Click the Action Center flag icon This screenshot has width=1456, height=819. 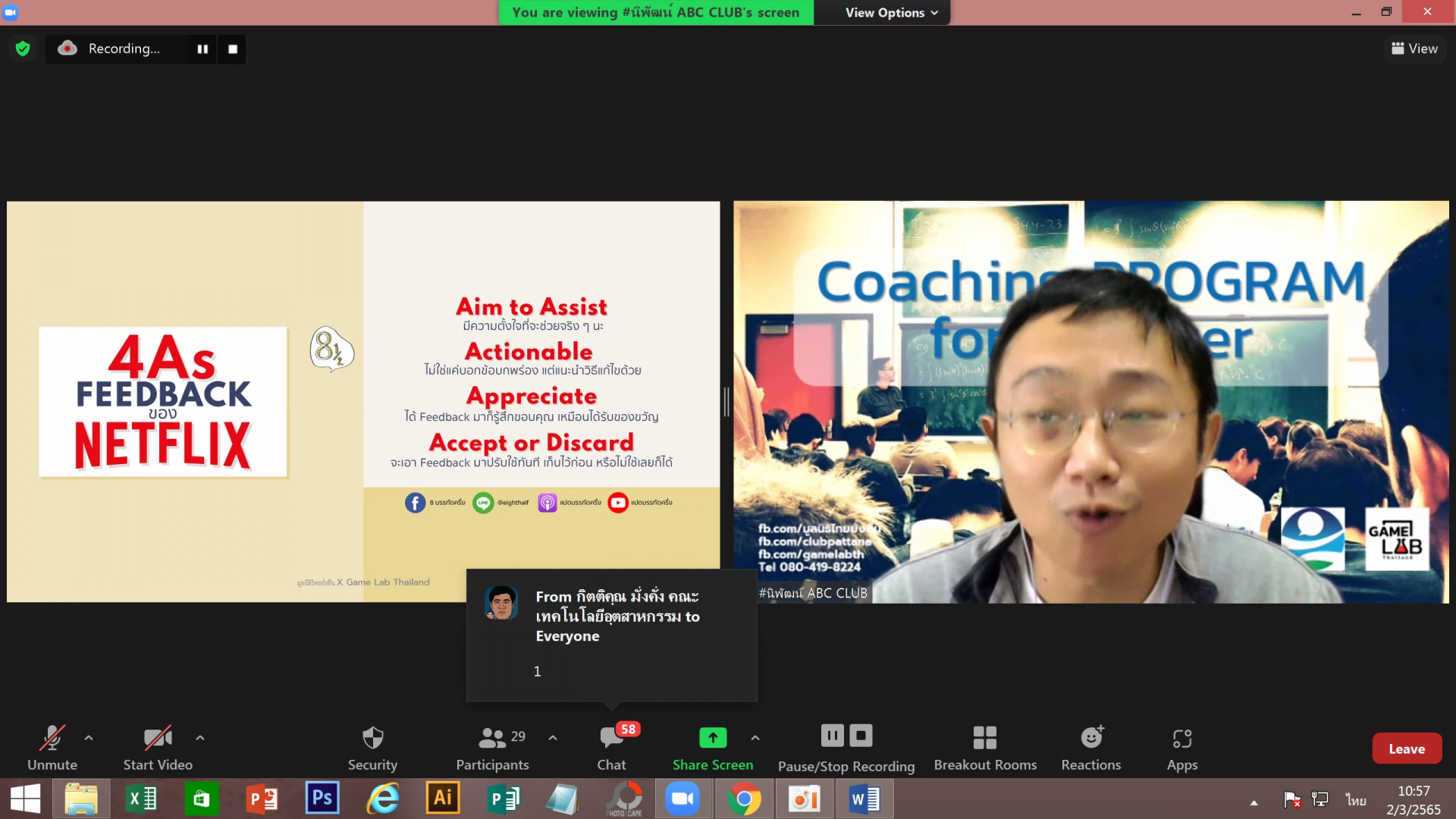click(1291, 799)
